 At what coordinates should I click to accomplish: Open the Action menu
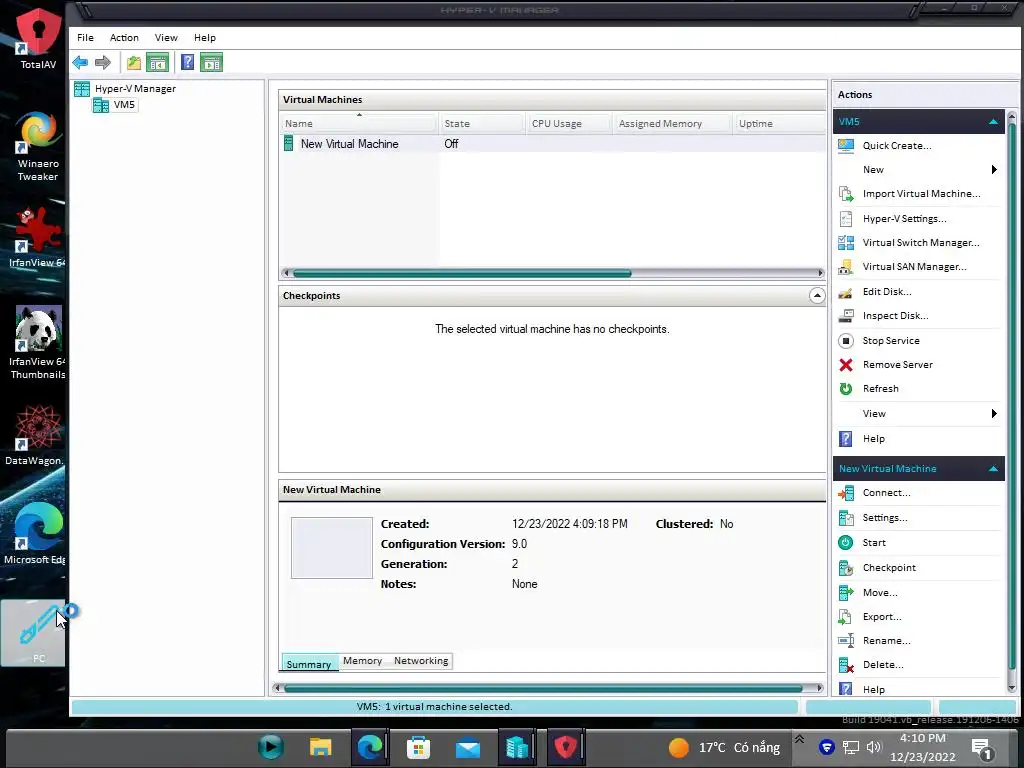tap(124, 38)
